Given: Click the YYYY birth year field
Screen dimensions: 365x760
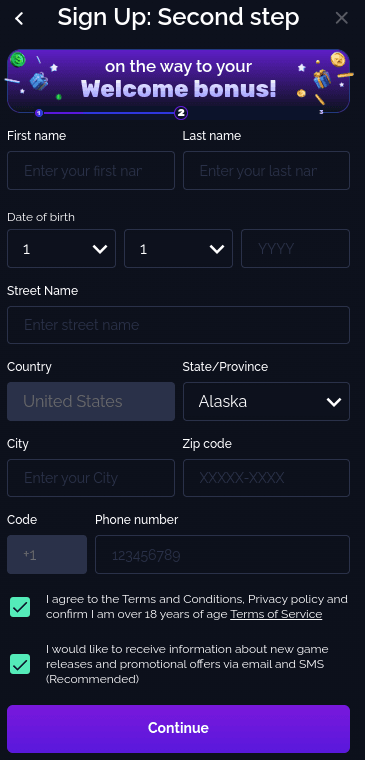Looking at the screenshot, I should pyautogui.click(x=295, y=249).
